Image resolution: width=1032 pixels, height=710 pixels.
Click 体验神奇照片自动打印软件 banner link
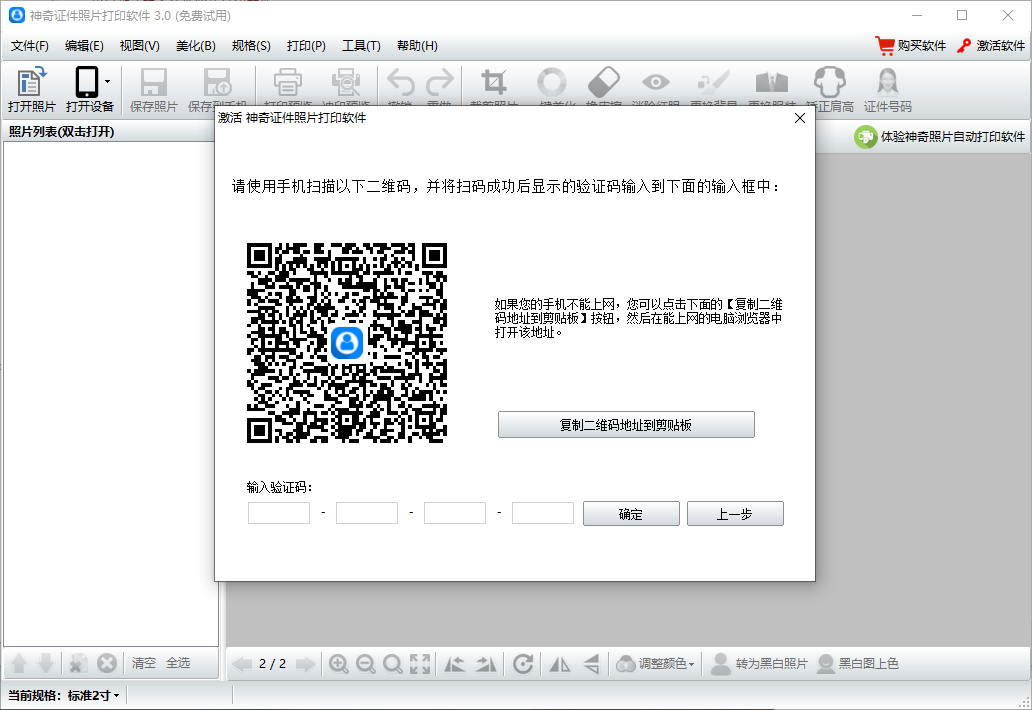[939, 137]
